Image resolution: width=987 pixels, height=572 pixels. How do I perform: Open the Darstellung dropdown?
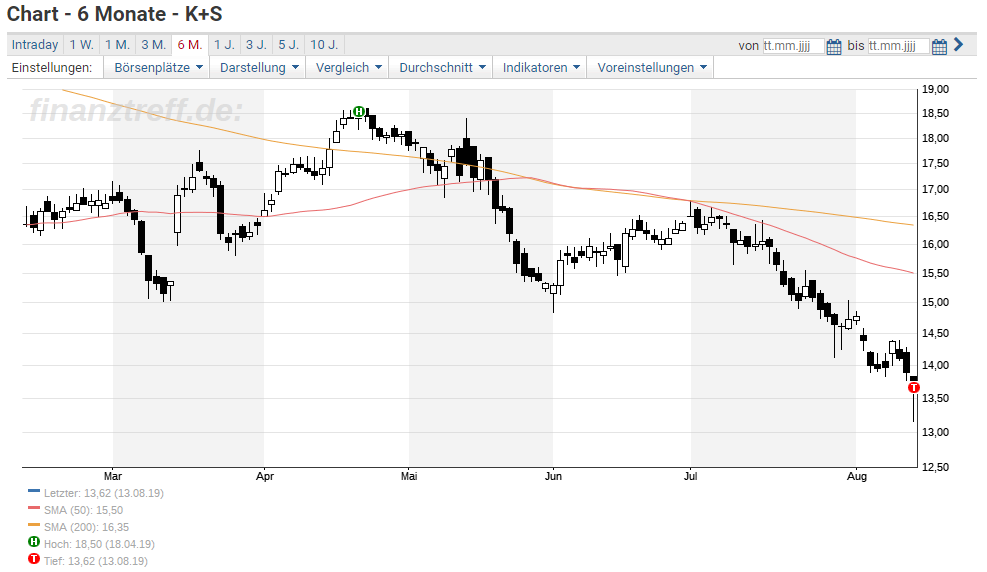pyautogui.click(x=258, y=67)
